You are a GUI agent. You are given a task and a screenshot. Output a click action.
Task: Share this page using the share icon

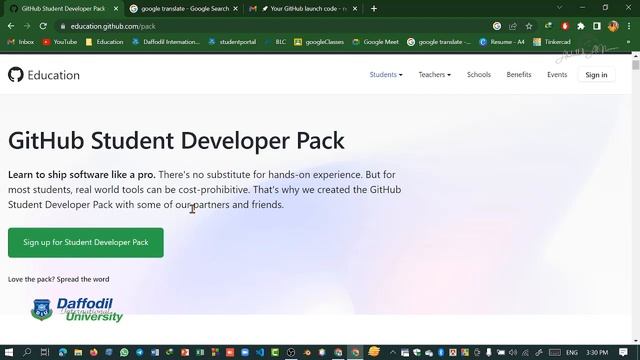513,26
